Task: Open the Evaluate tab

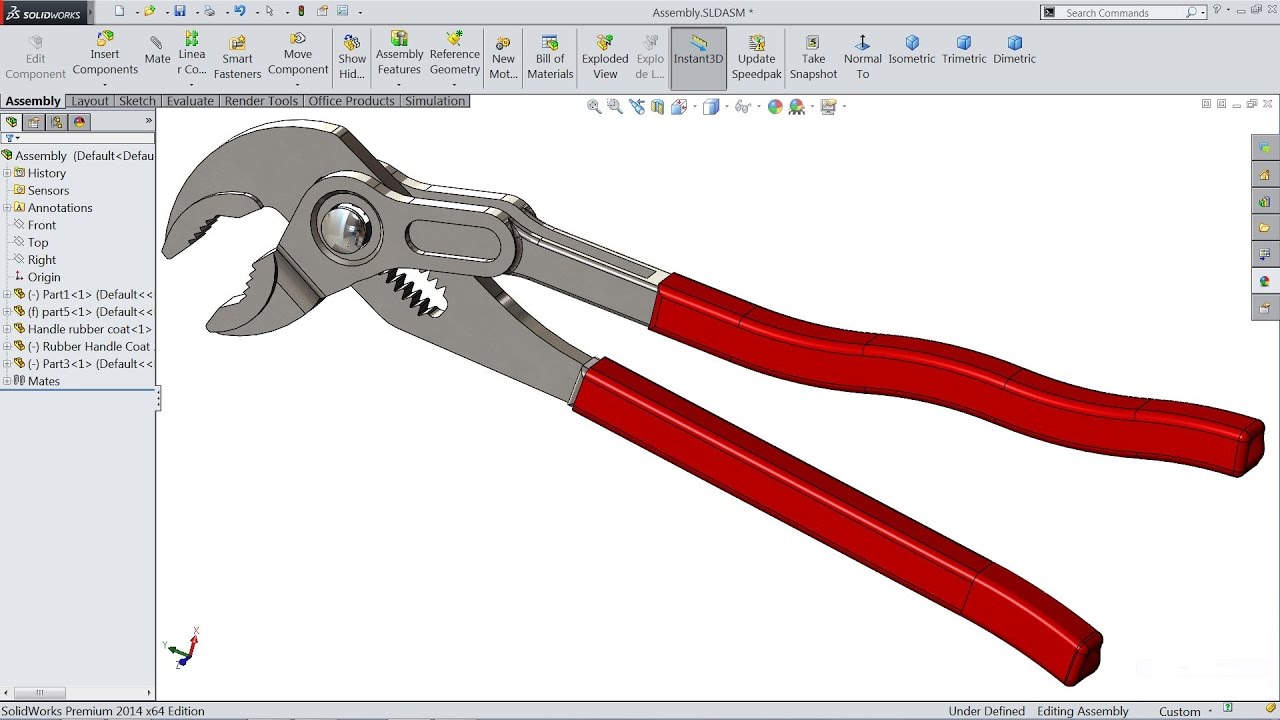Action: 190,101
